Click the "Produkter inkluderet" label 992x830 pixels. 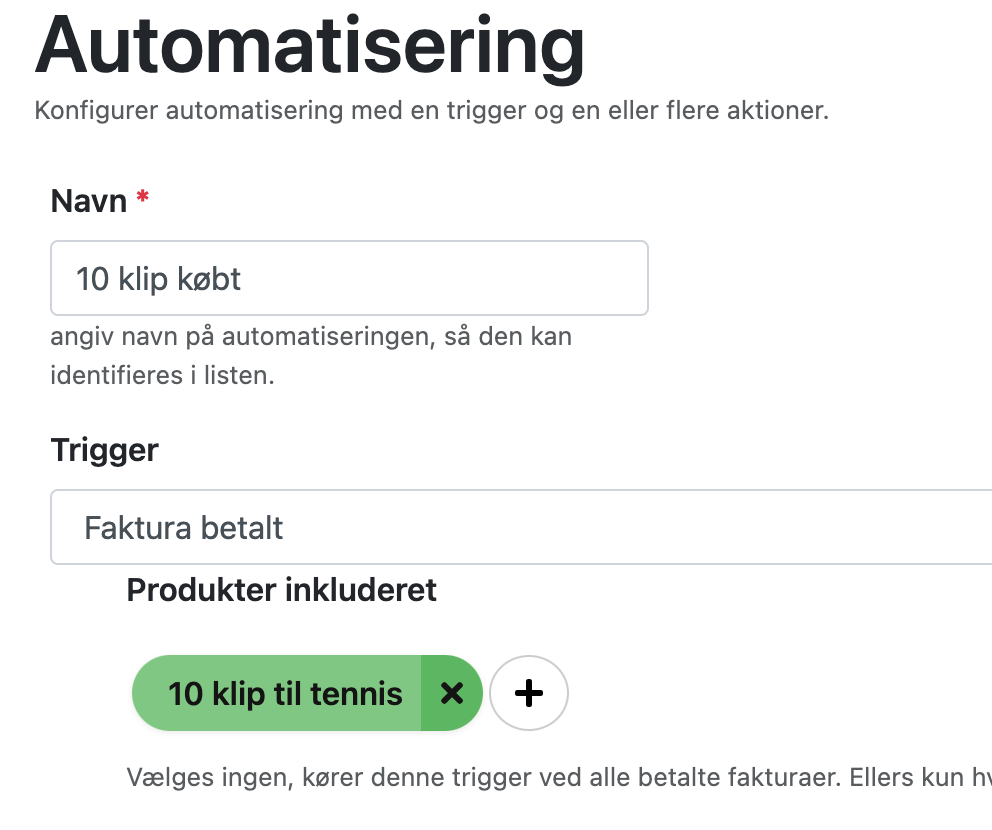click(x=282, y=590)
